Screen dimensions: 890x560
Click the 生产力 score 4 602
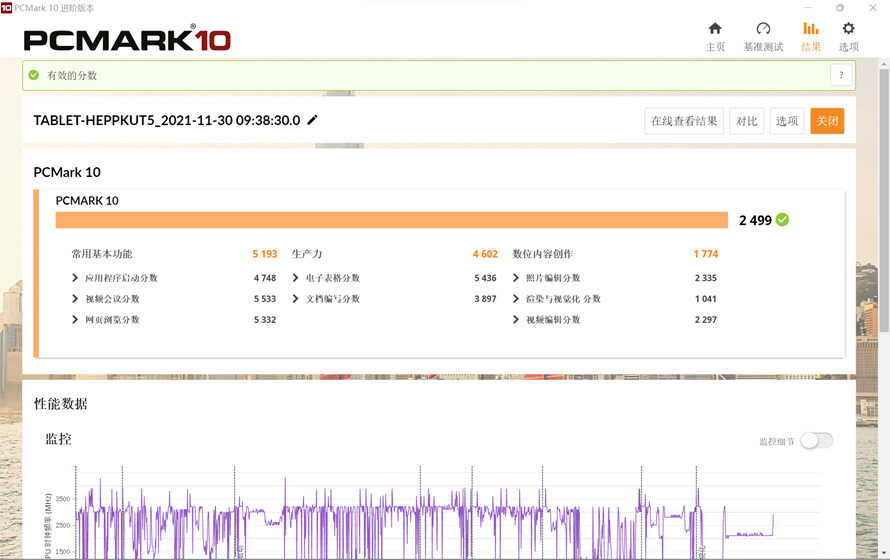point(485,254)
